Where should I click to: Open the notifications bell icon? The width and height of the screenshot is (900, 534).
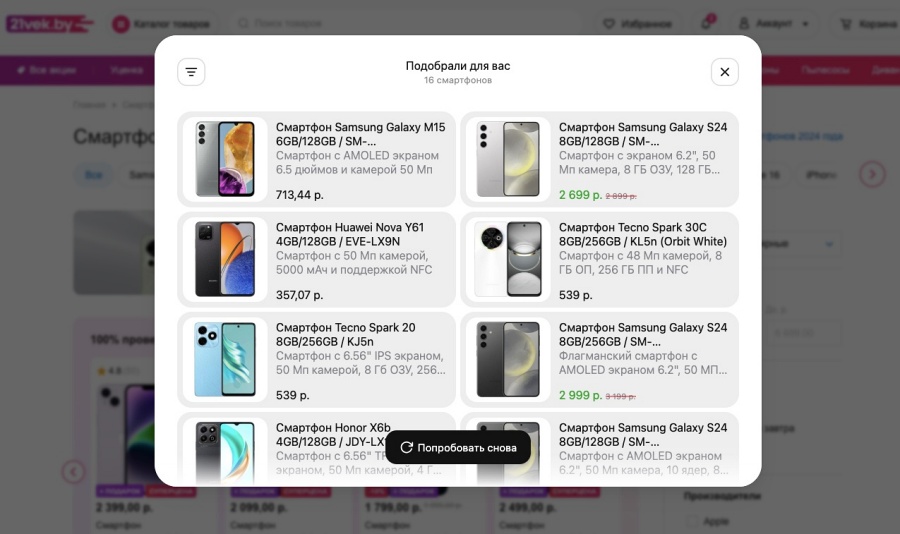coord(707,23)
